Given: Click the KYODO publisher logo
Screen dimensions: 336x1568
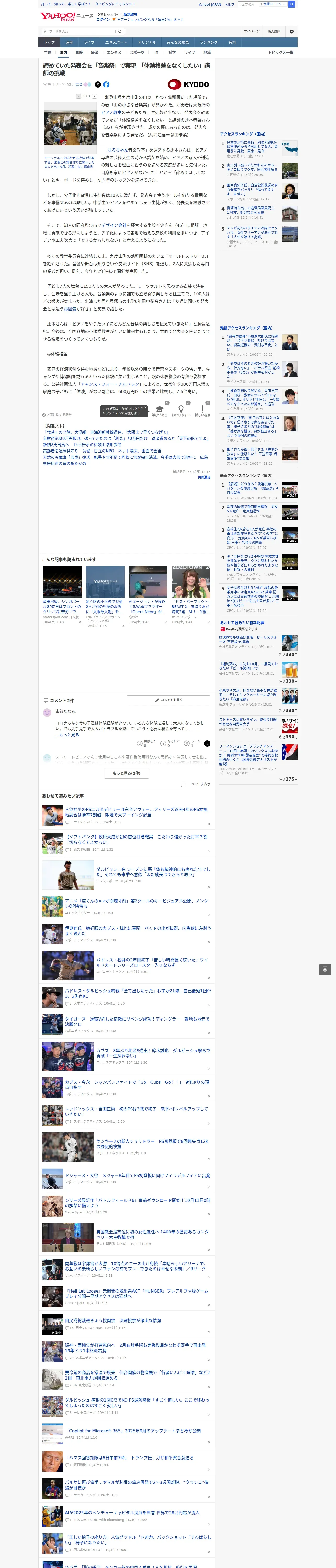Looking at the screenshot, I should 188,85.
